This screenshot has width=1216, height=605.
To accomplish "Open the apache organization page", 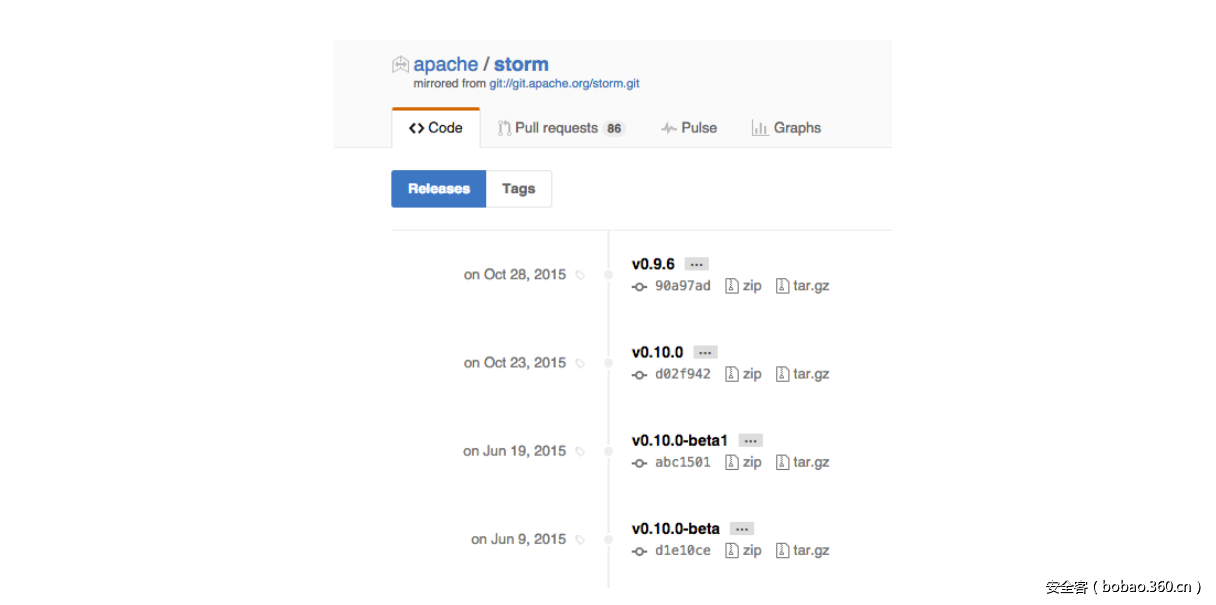I will point(447,63).
